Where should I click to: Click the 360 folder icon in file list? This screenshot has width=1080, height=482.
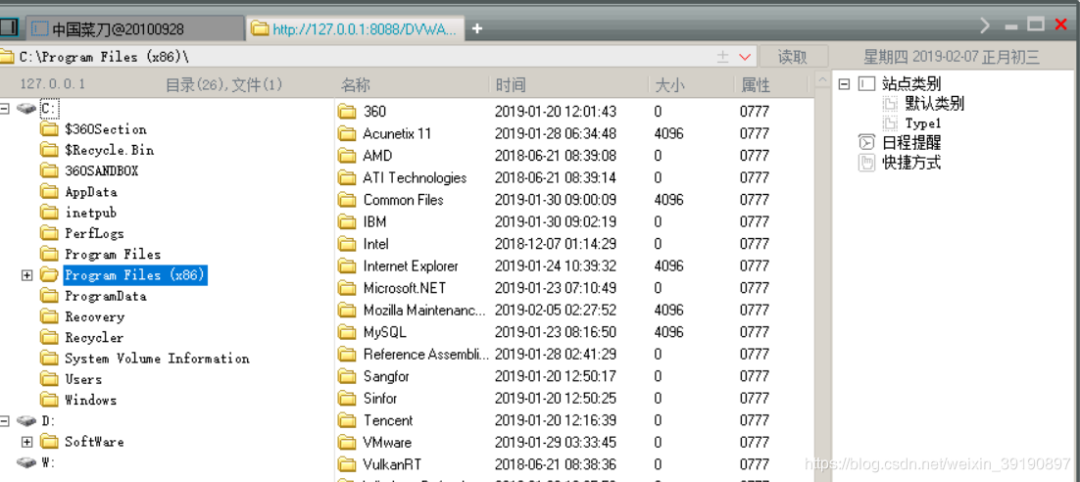pos(347,111)
